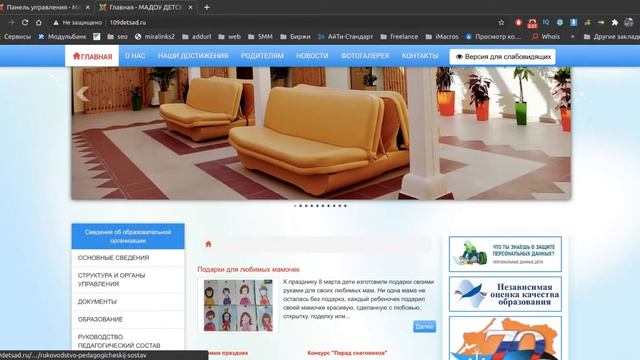Open the red adblock extension icon
Screen dimensions: 640x360
point(518,22)
